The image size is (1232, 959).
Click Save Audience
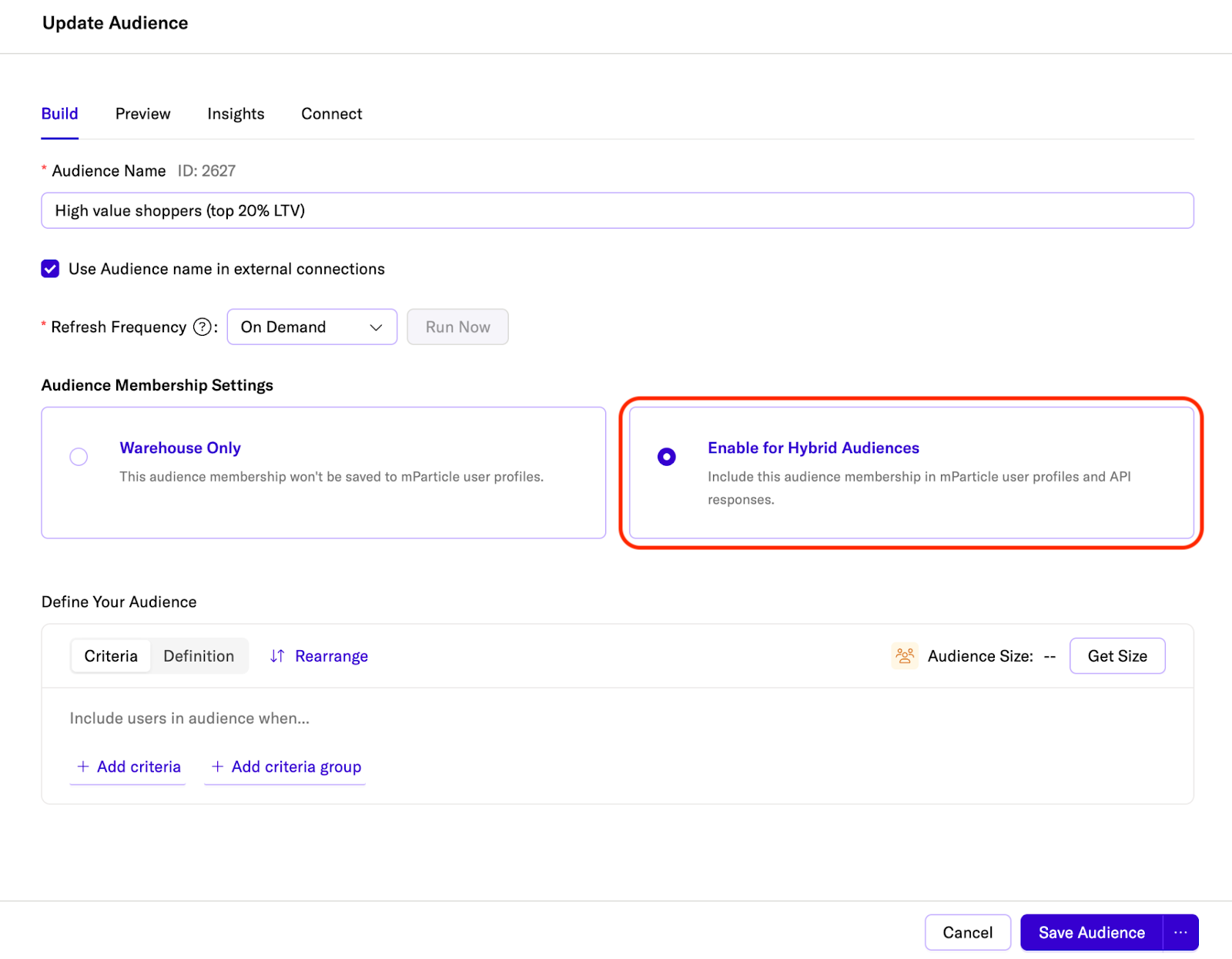tap(1090, 932)
